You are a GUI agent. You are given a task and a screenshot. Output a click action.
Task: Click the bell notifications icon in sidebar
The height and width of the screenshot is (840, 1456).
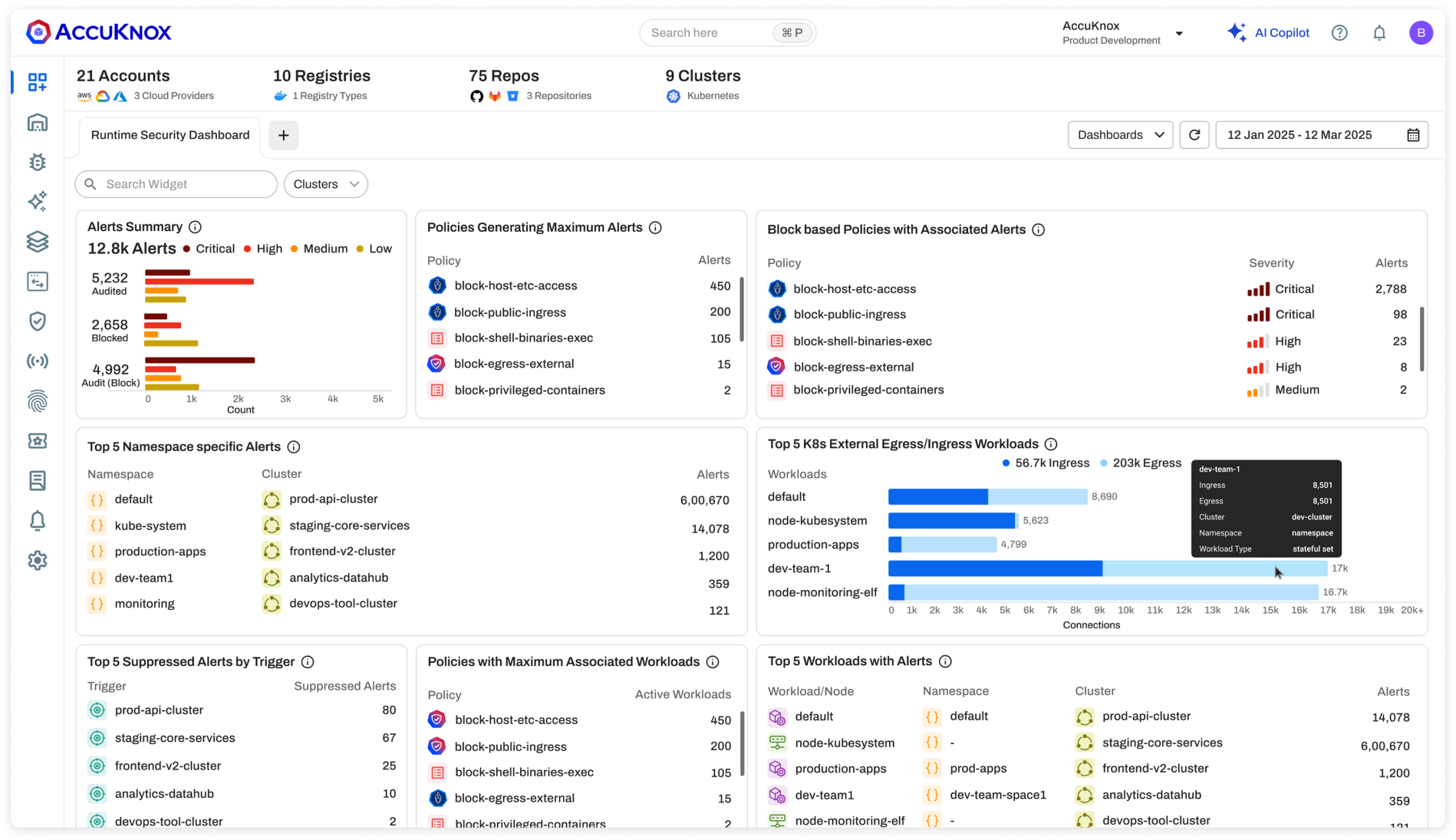(x=37, y=521)
